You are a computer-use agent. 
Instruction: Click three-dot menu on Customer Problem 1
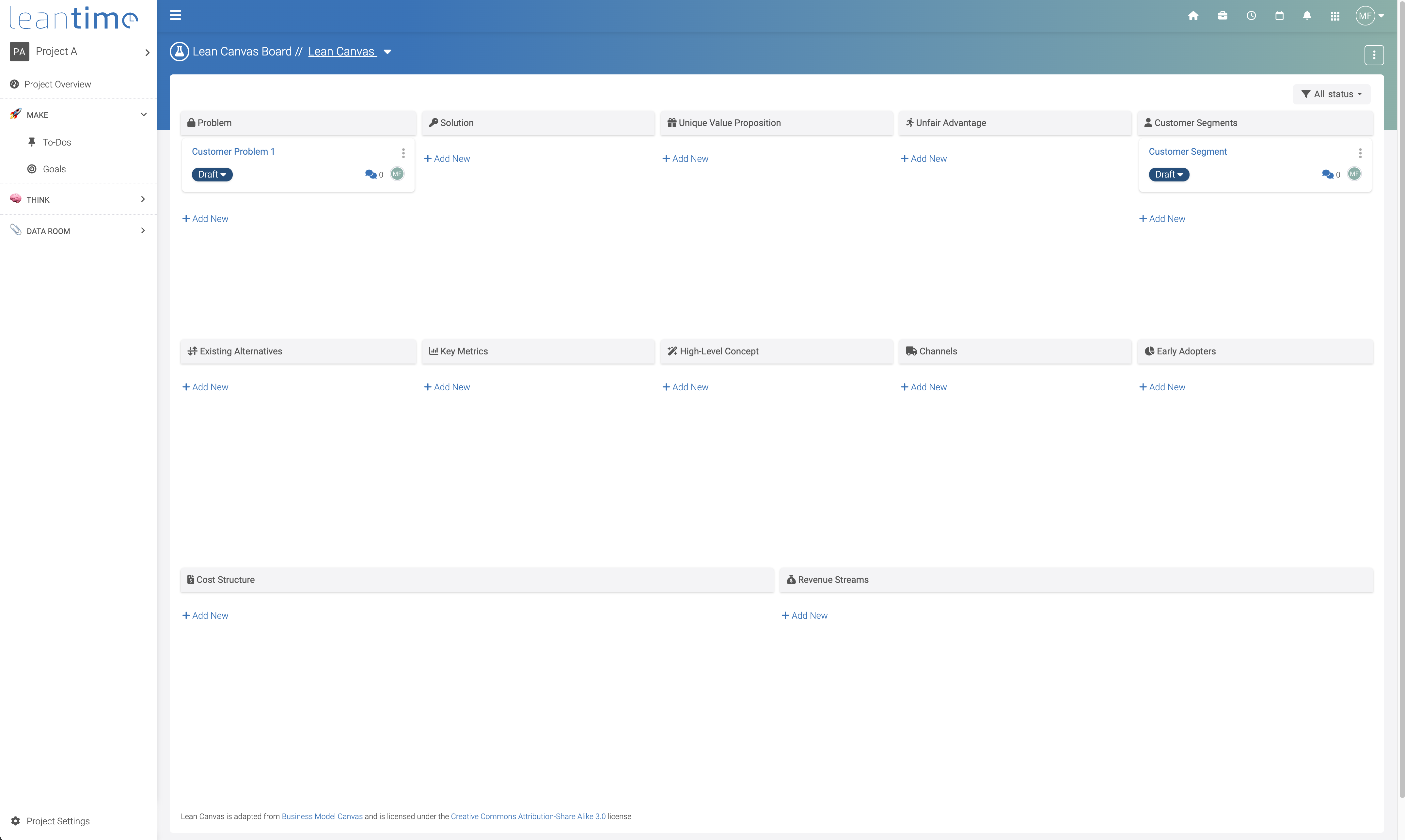click(403, 153)
